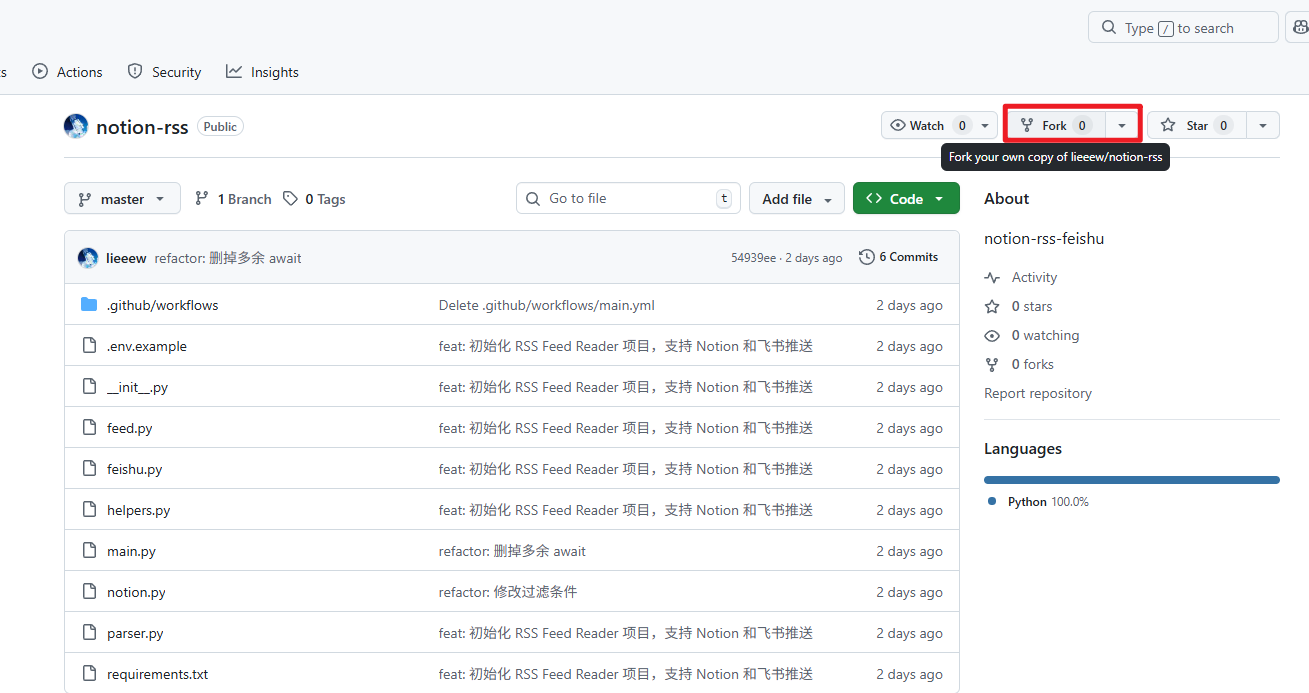Open the helpers.py file

point(139,510)
